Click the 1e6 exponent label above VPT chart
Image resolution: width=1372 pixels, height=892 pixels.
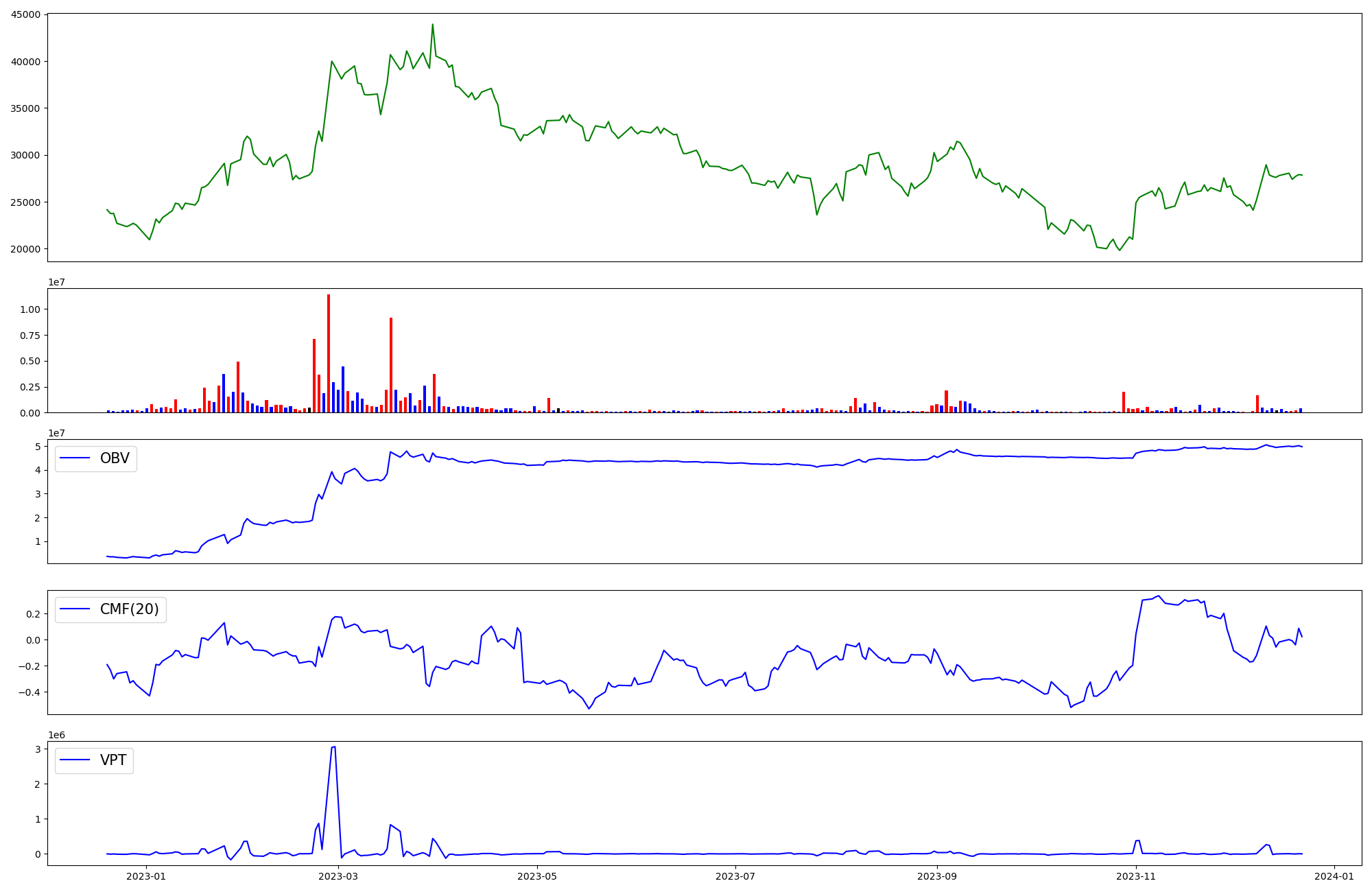tap(56, 735)
